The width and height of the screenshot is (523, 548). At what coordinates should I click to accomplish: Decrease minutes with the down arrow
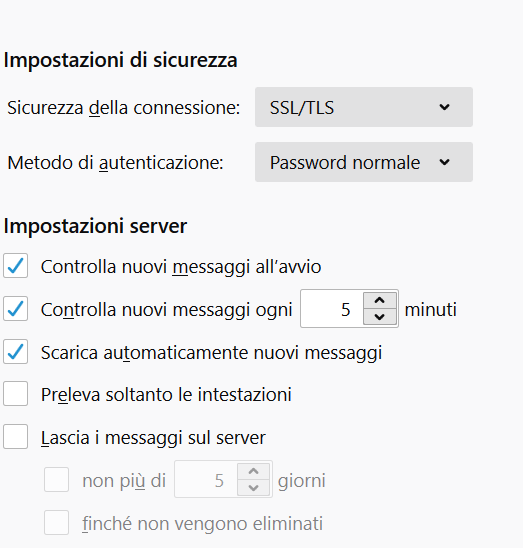click(x=380, y=317)
